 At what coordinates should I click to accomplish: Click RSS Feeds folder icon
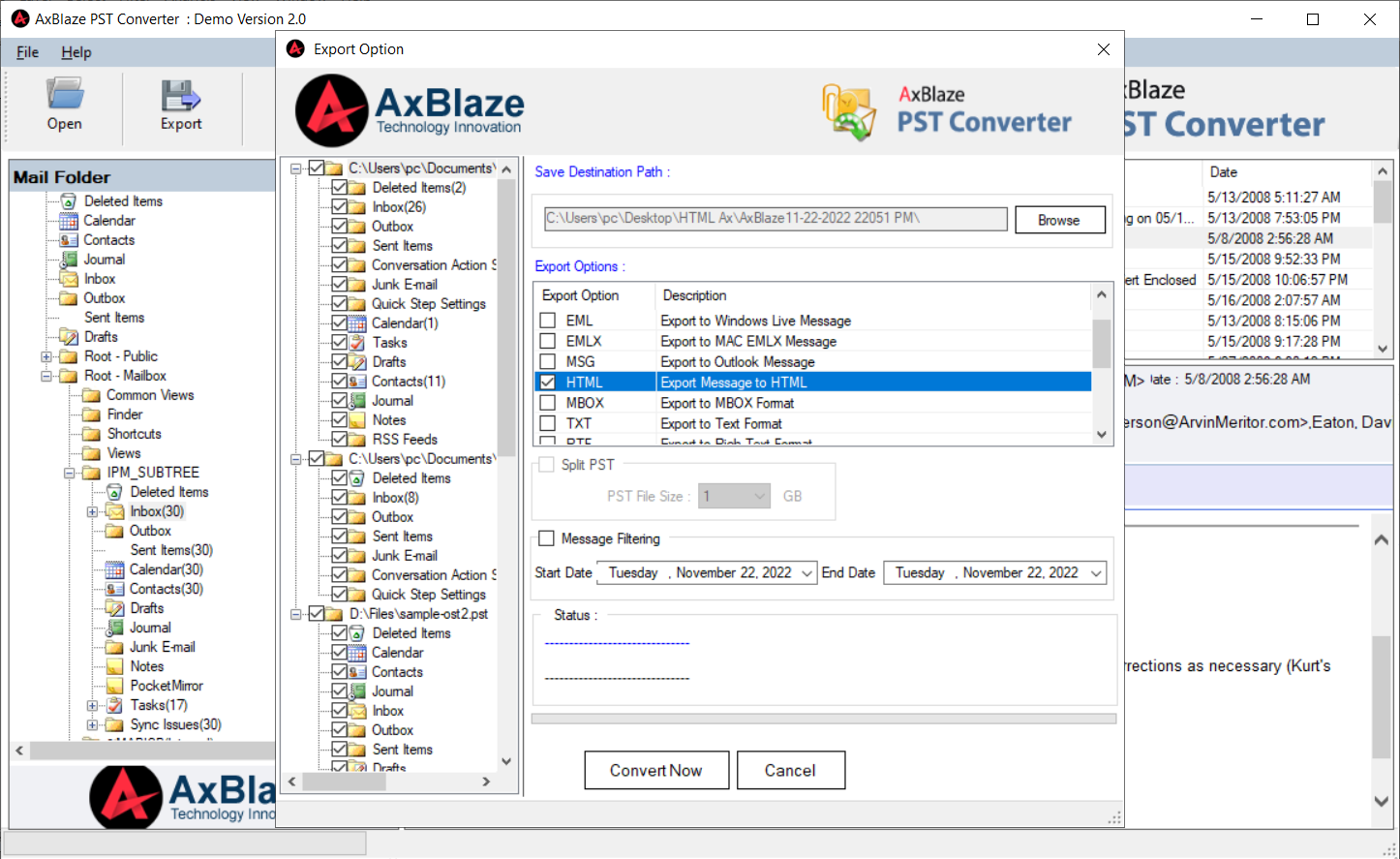(357, 440)
